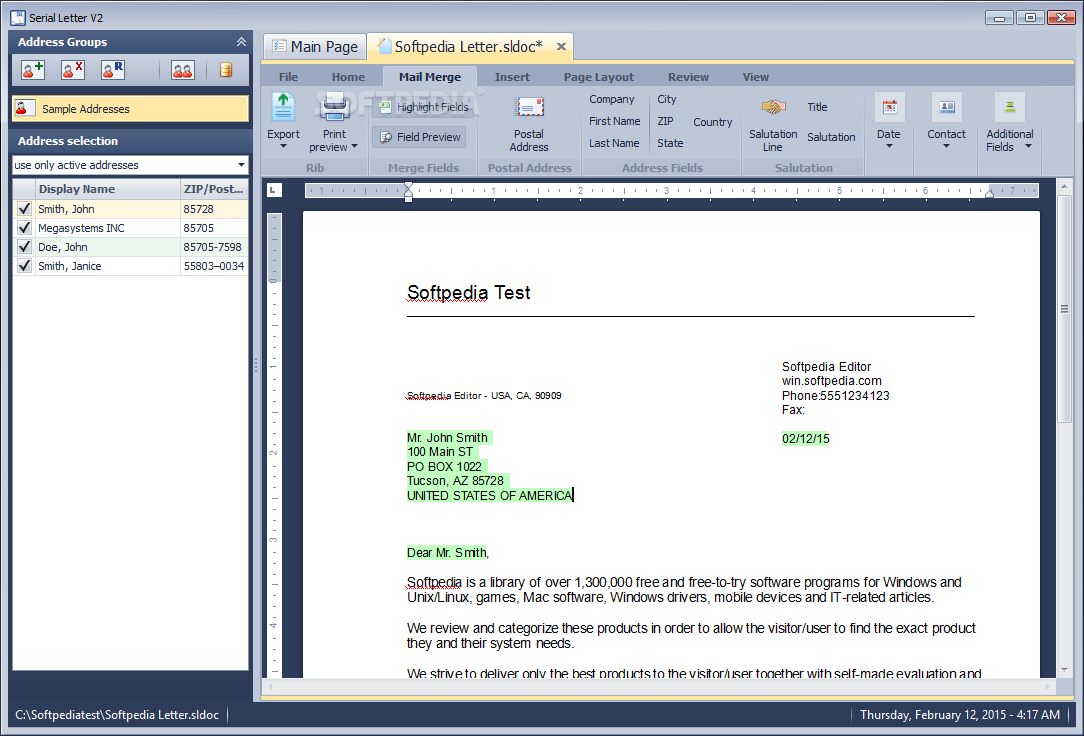Uncheck the Megasystems INC address
The image size is (1084, 736).
(25, 227)
